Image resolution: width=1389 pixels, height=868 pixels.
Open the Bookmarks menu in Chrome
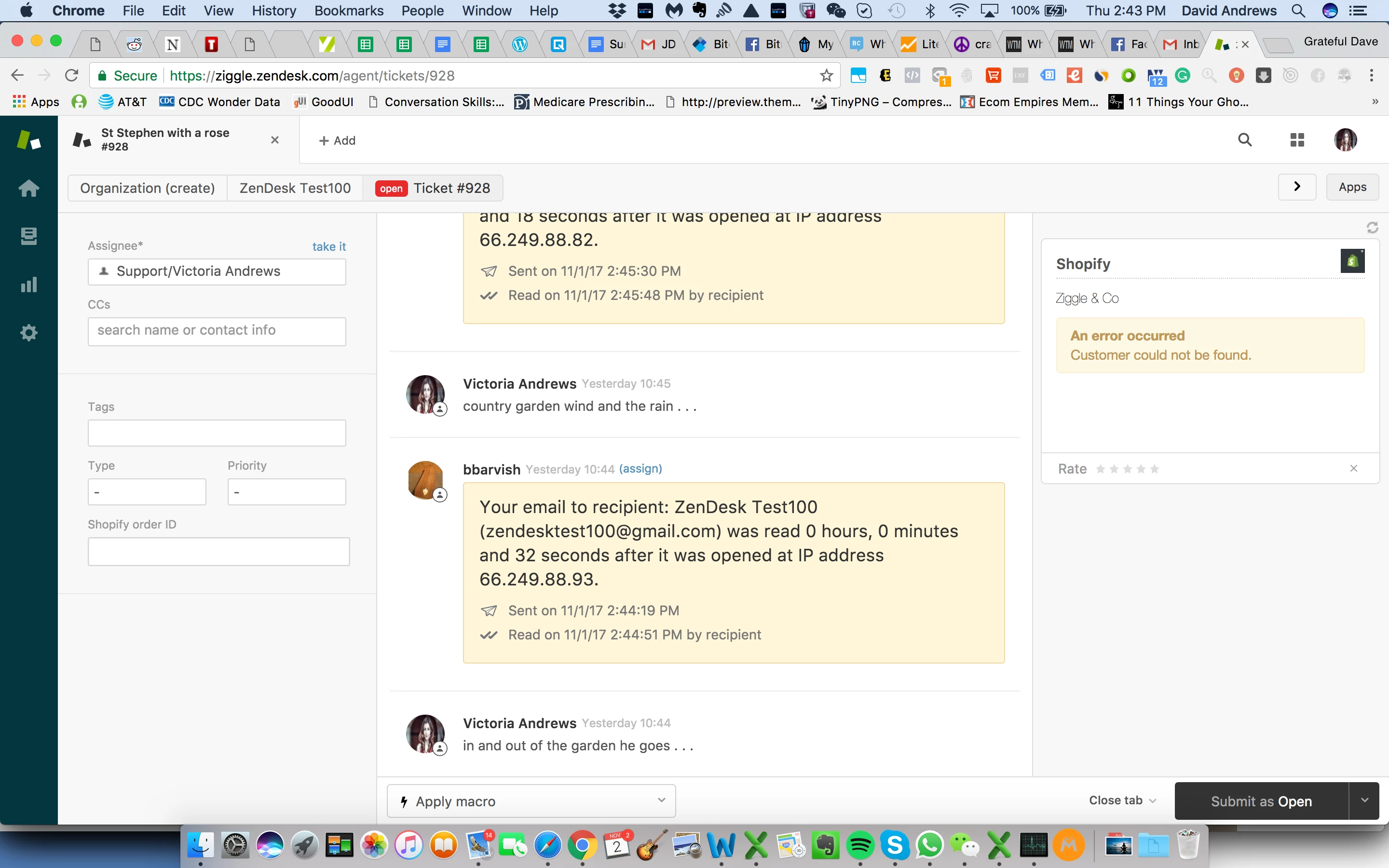pos(348,10)
